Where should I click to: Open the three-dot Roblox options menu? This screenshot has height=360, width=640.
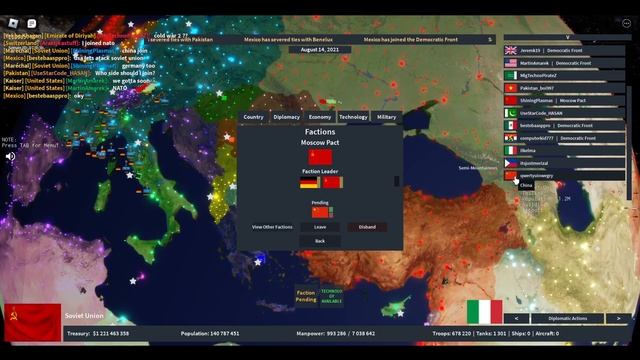pyautogui.click(x=626, y=23)
